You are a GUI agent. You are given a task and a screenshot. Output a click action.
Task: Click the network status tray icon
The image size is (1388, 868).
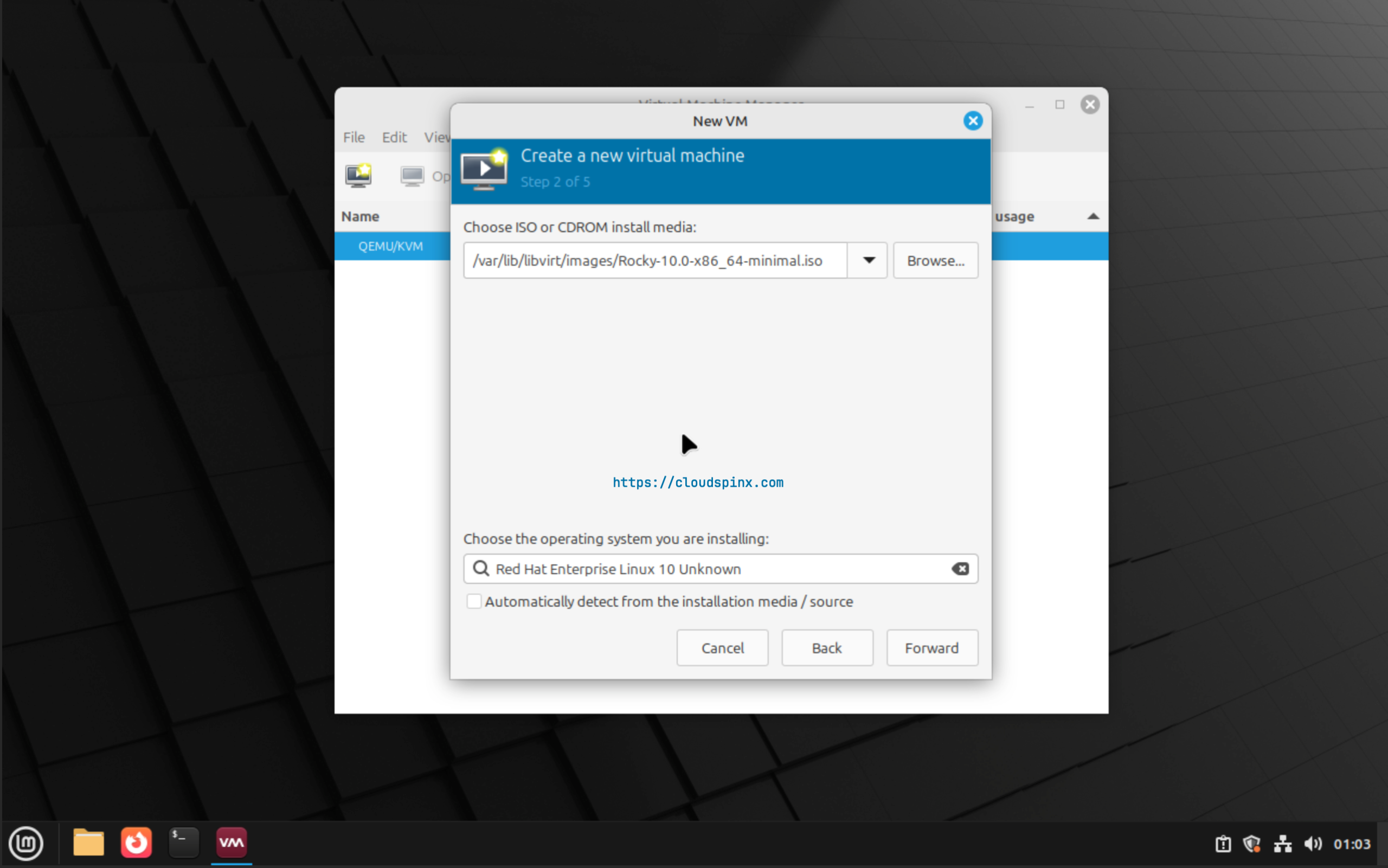point(1283,843)
